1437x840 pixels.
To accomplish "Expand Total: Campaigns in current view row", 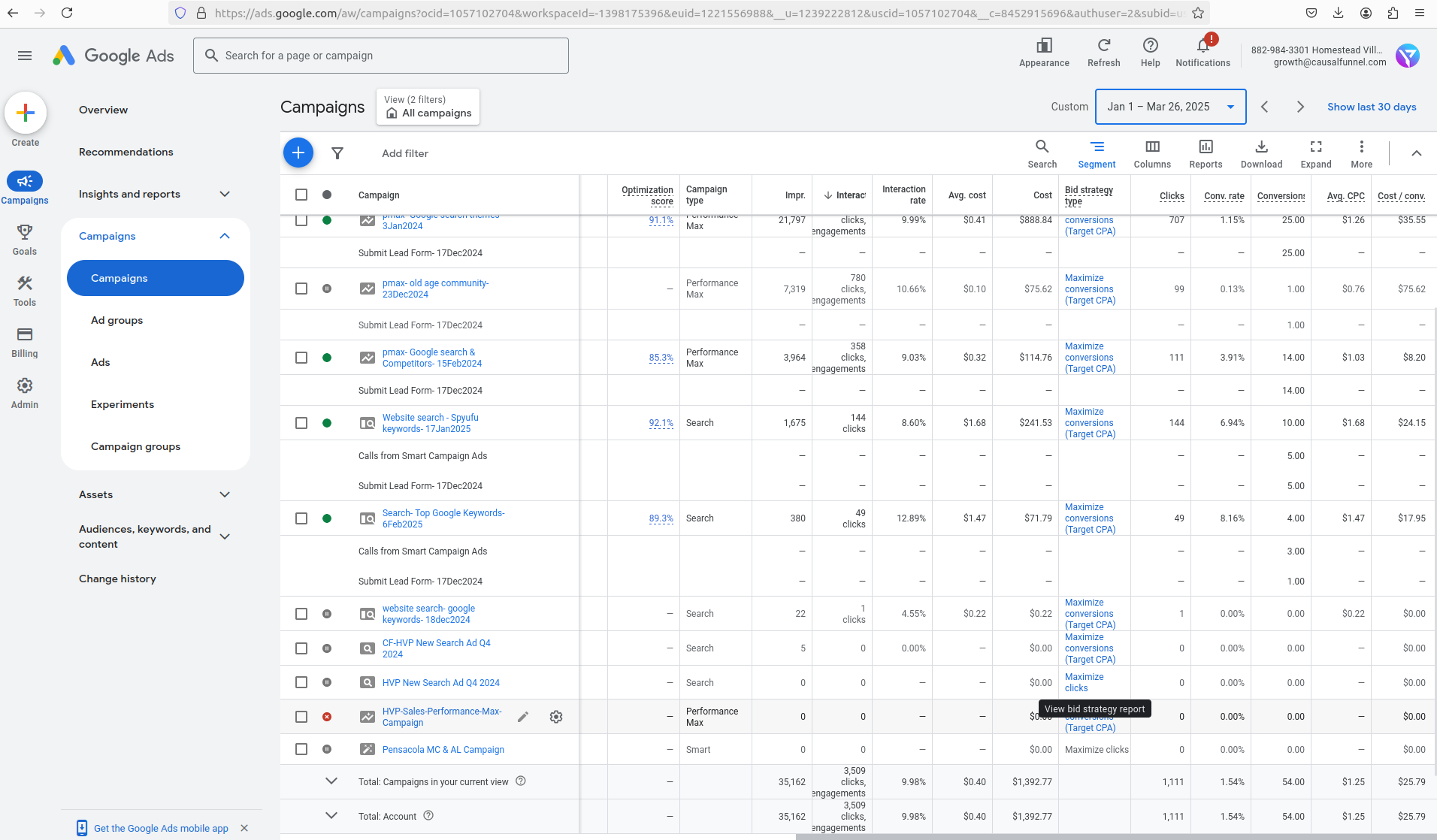I will coord(331,781).
